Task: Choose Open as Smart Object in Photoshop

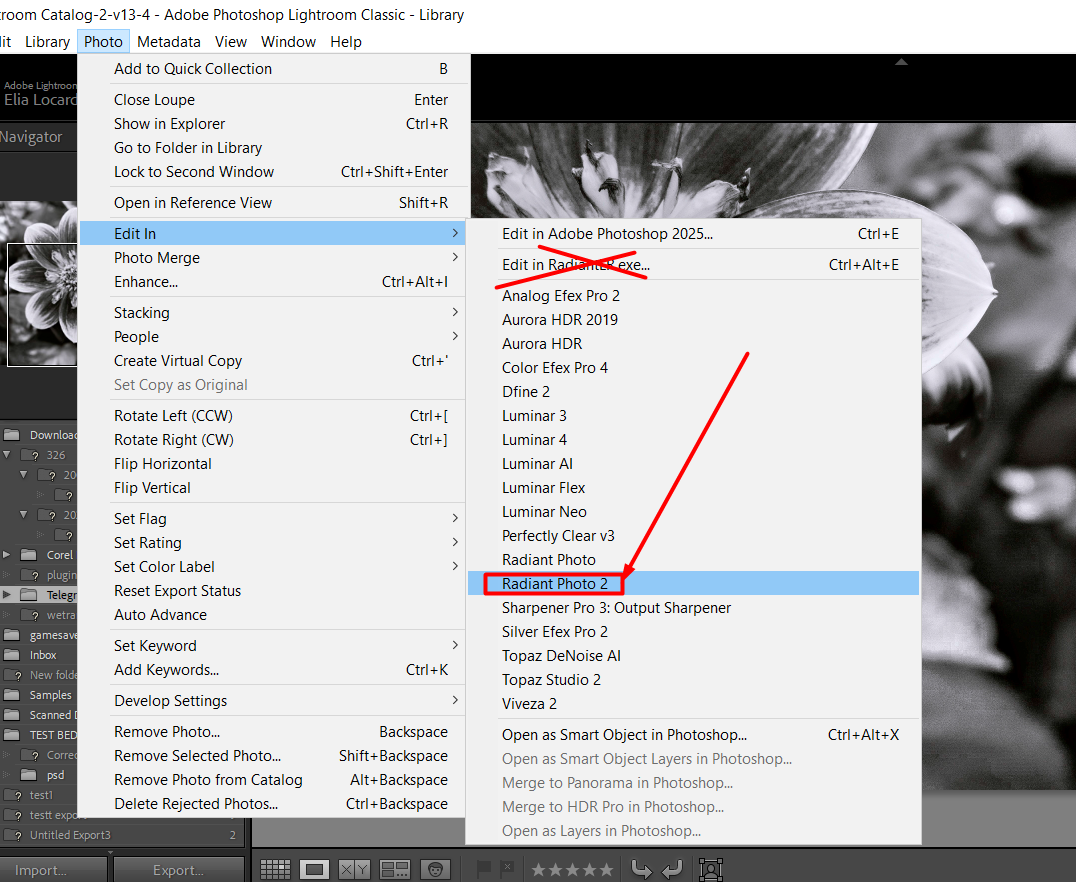Action: [693, 734]
